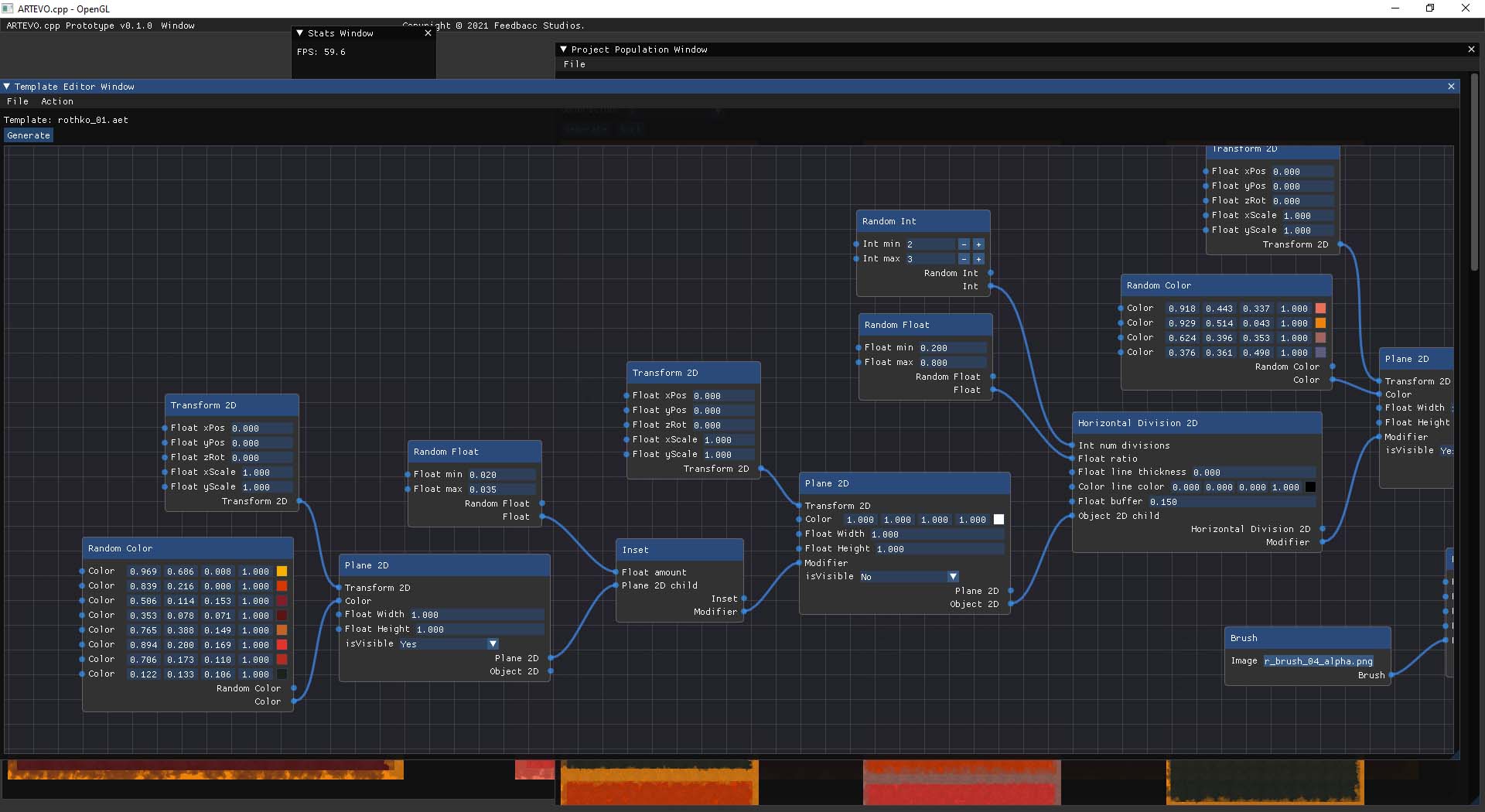Increase Int min value with plus
1485x812 pixels.
(x=978, y=244)
